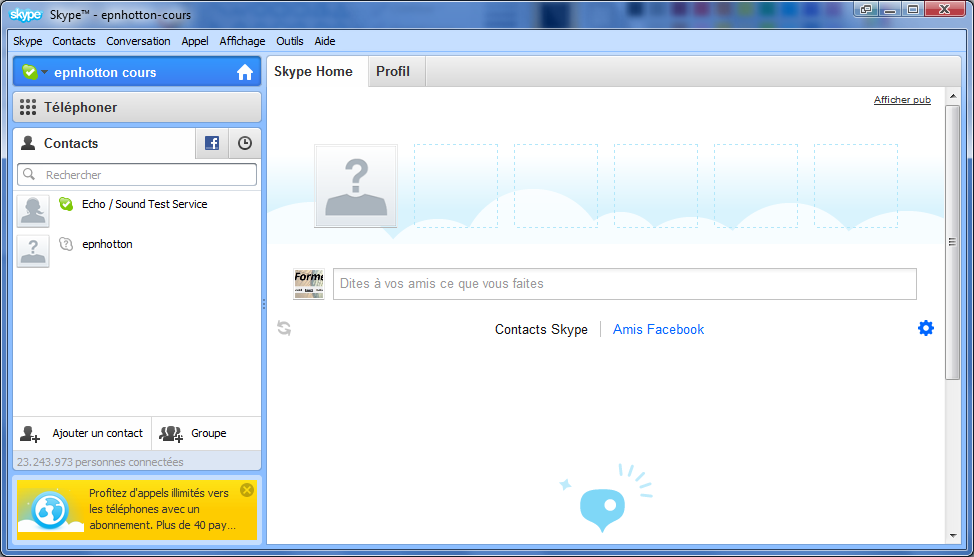Viewport: 974px width, 557px height.
Task: Open the Facebook contacts tab icon
Action: point(212,143)
